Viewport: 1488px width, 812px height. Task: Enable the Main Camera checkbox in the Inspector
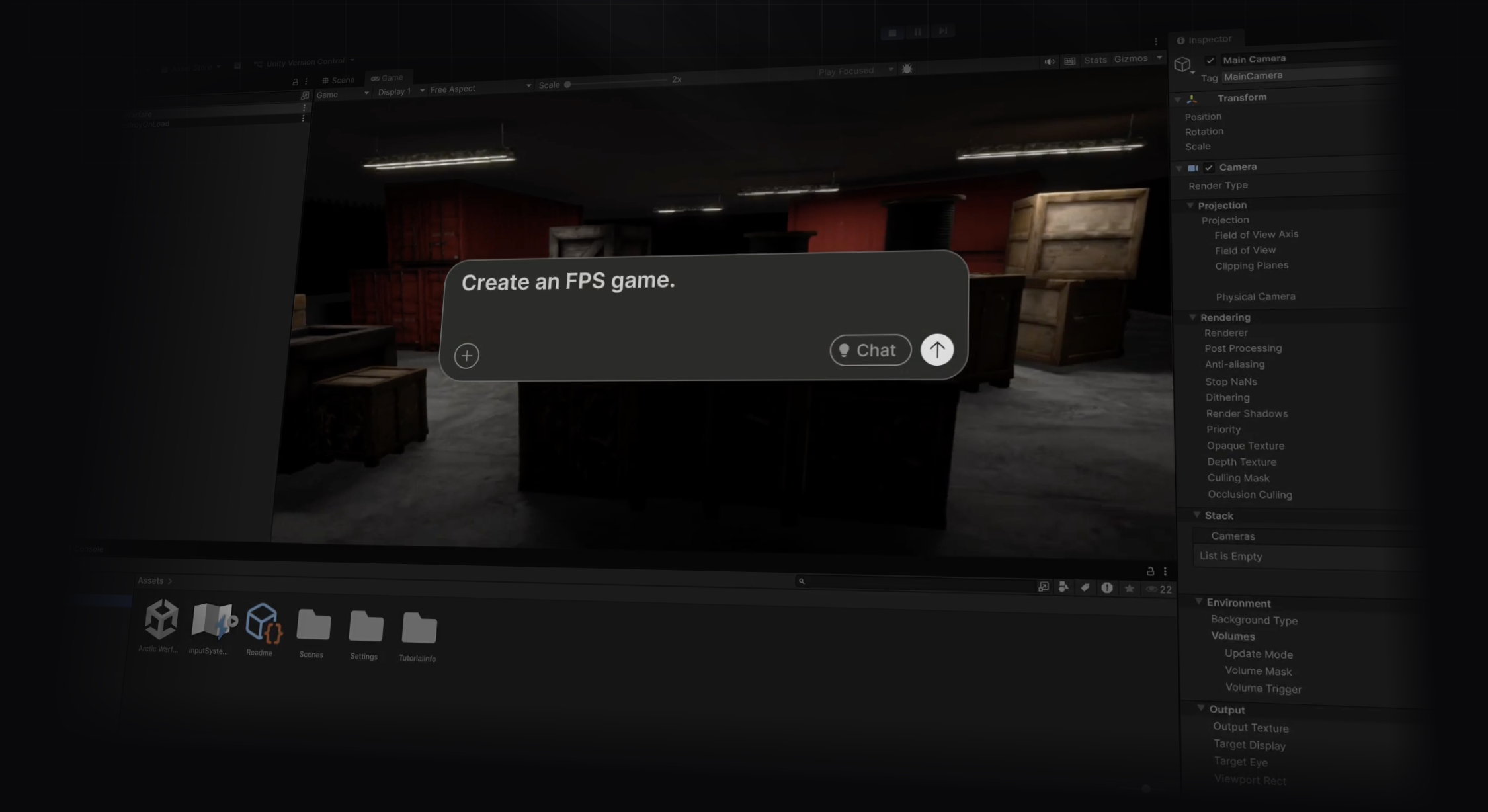point(1210,60)
